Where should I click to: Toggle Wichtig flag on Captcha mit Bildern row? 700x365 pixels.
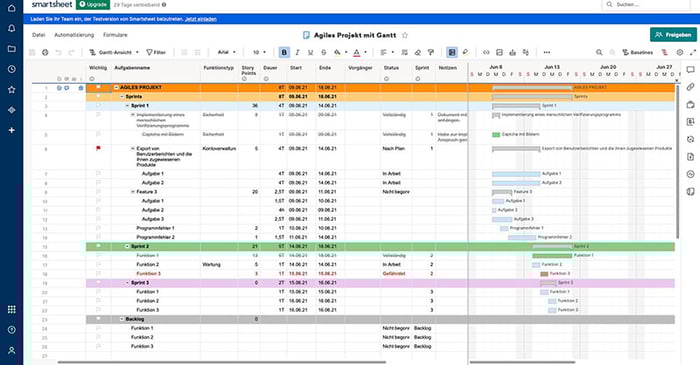[x=98, y=134]
